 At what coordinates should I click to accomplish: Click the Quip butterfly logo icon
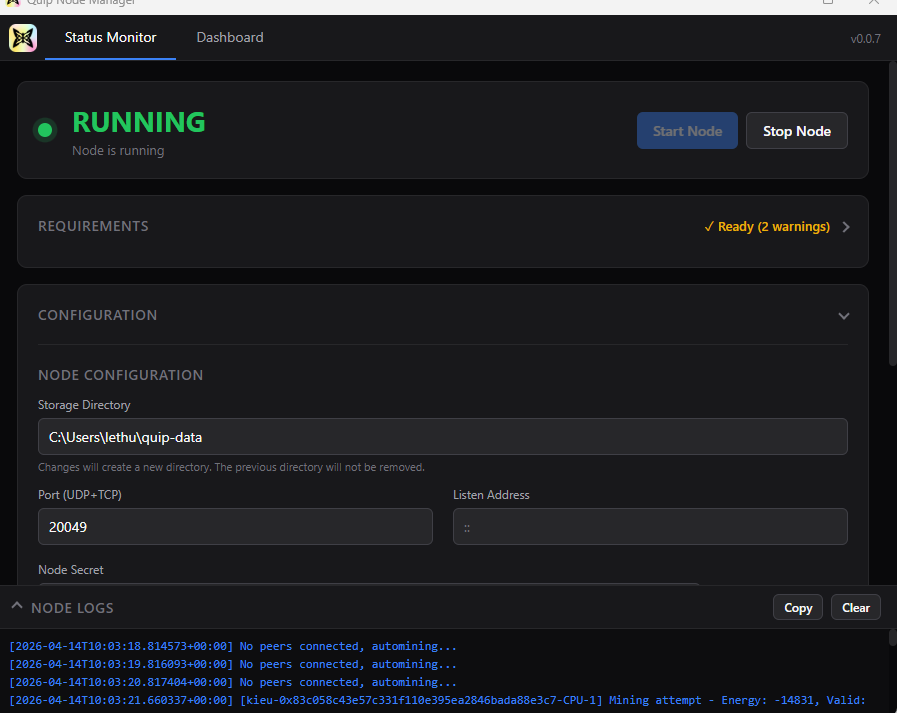(x=23, y=38)
